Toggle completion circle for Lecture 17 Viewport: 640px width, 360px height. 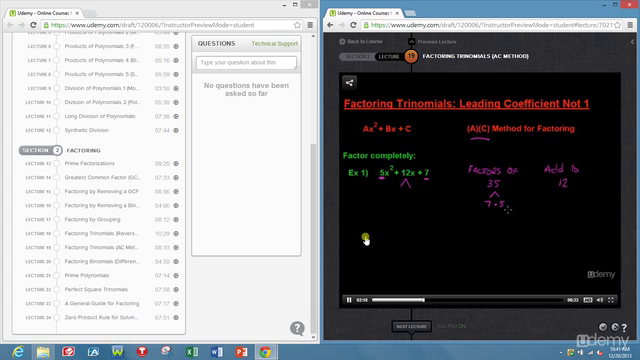(57, 220)
